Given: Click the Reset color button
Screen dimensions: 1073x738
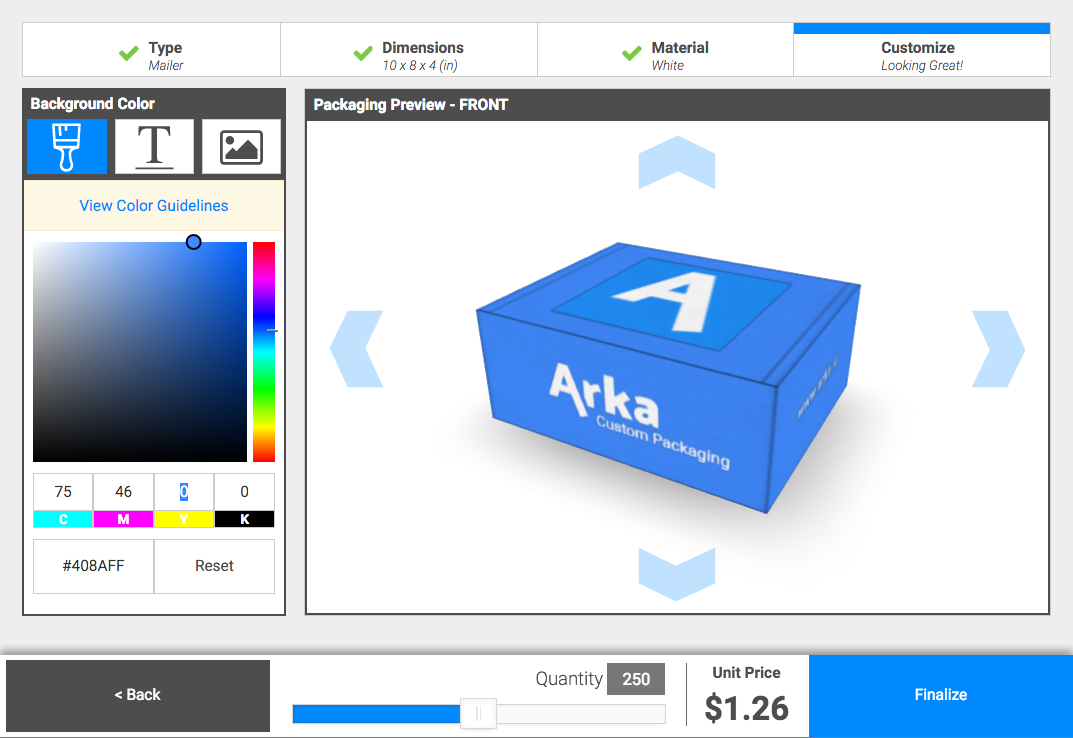Looking at the screenshot, I should [214, 566].
